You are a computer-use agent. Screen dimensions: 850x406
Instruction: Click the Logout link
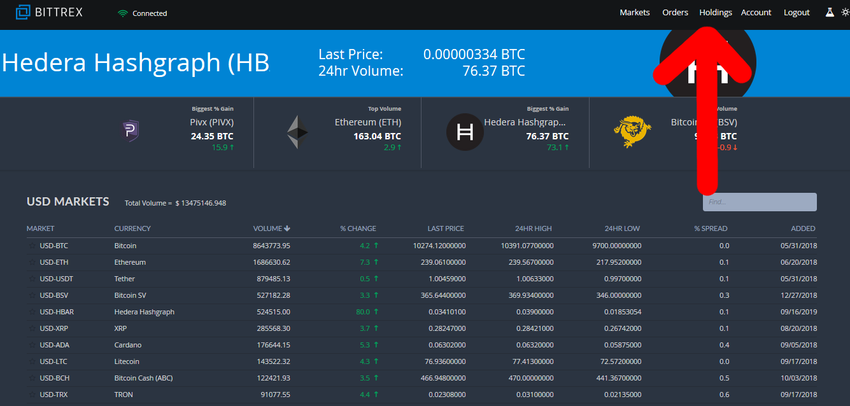pos(797,13)
